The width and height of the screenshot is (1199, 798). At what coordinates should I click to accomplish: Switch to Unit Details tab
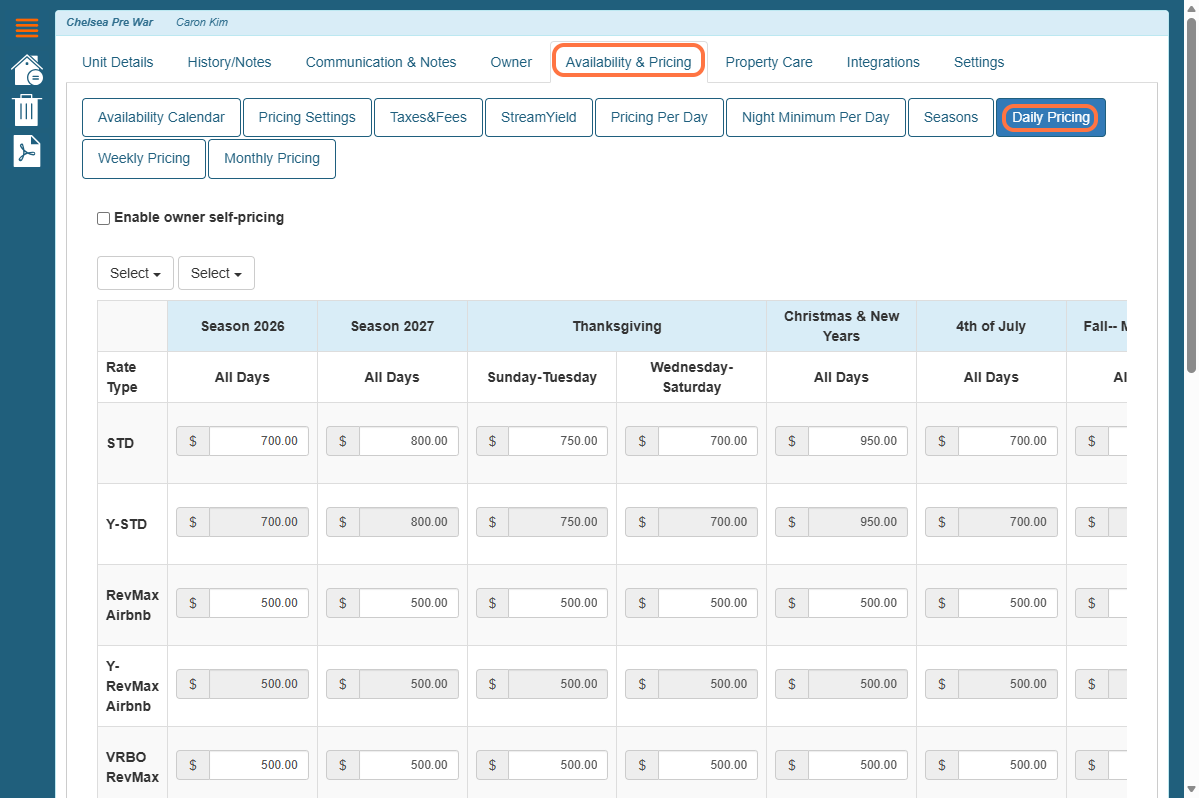pos(118,62)
